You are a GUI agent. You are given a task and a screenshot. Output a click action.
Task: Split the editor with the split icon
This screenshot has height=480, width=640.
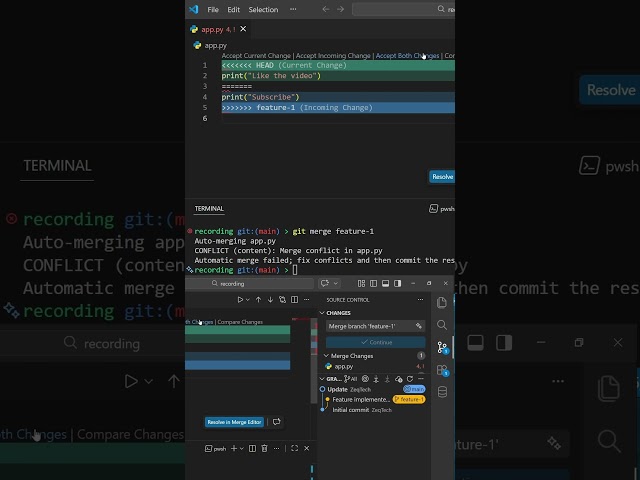click(x=294, y=300)
